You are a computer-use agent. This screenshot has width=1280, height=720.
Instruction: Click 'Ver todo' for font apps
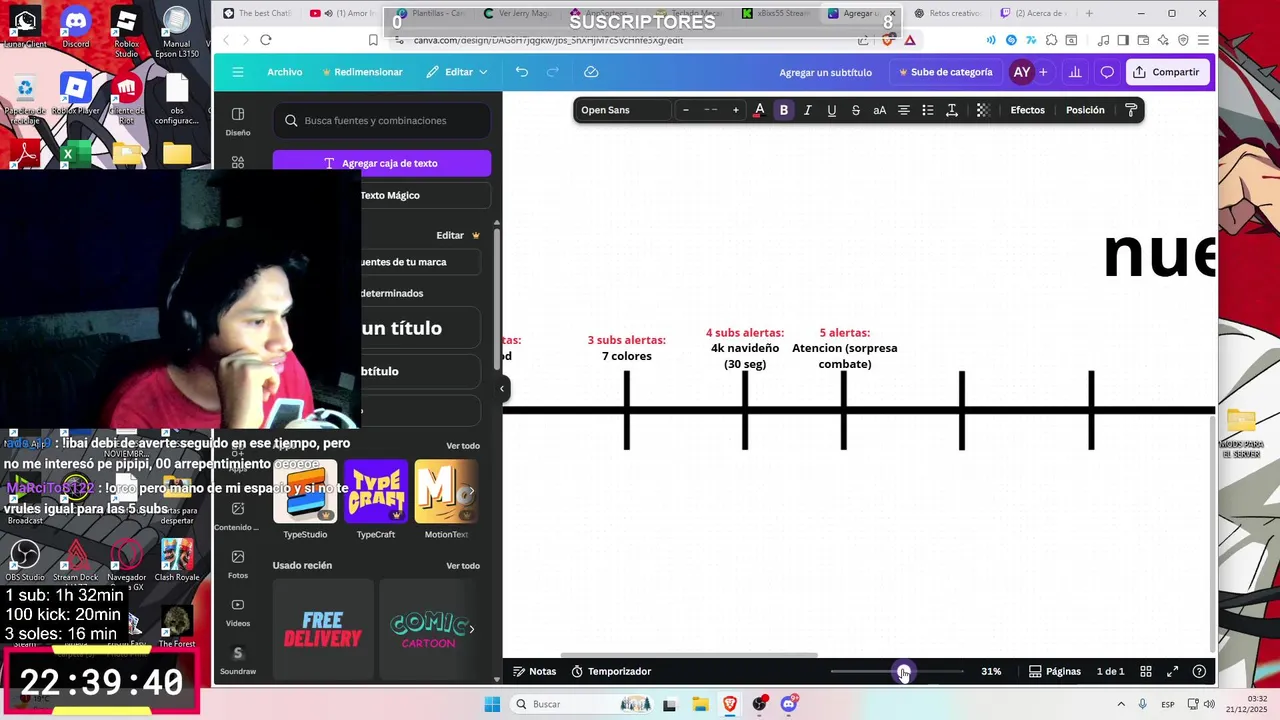pyautogui.click(x=463, y=445)
